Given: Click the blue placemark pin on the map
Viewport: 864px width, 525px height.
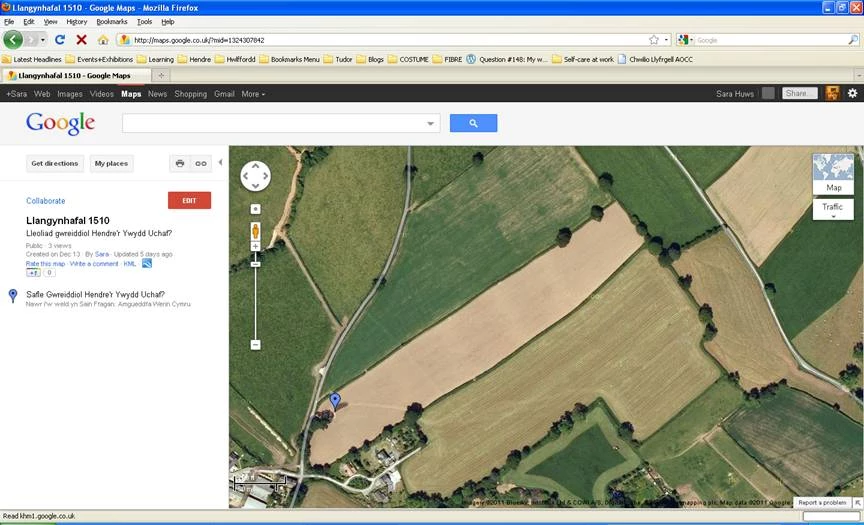Looking at the screenshot, I should (x=335, y=400).
